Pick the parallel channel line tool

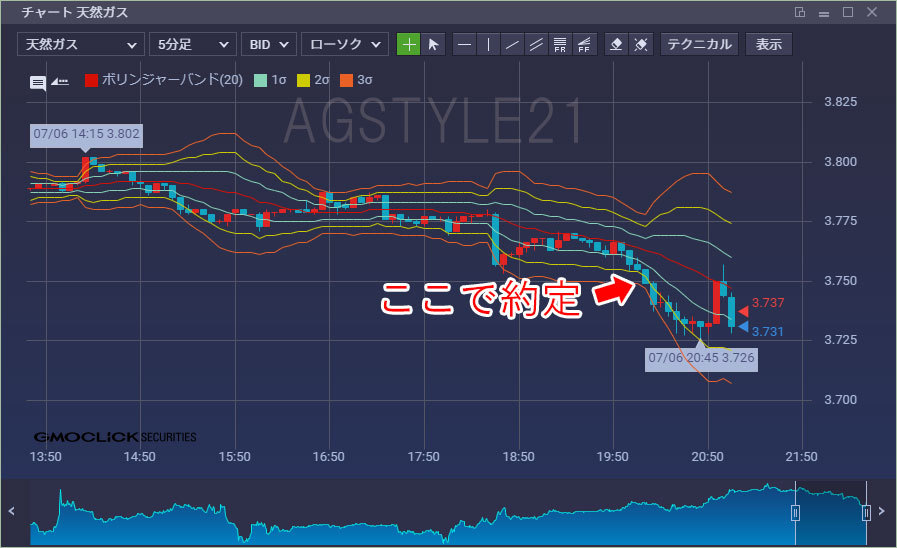pyautogui.click(x=536, y=44)
